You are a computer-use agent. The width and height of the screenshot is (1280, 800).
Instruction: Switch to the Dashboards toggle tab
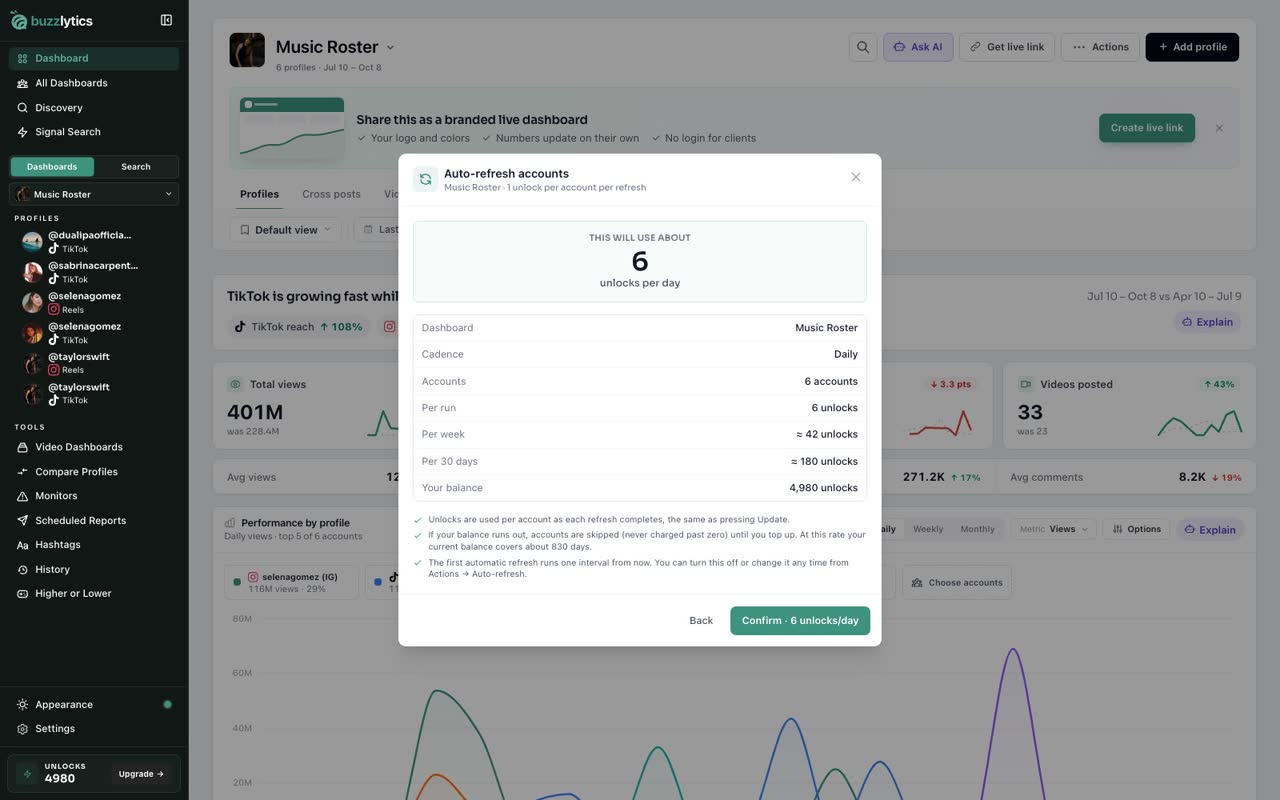52,167
